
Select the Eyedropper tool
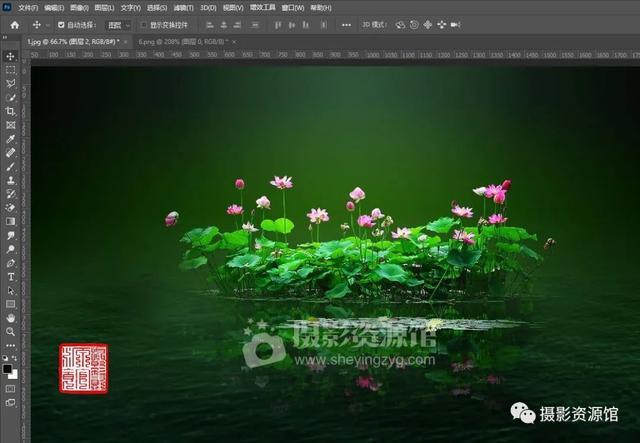point(11,139)
